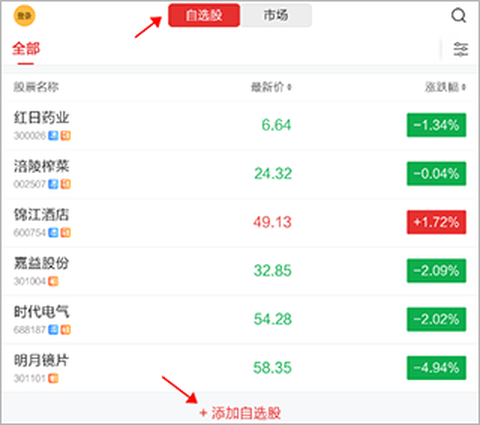Click stock code 300026

(30, 136)
